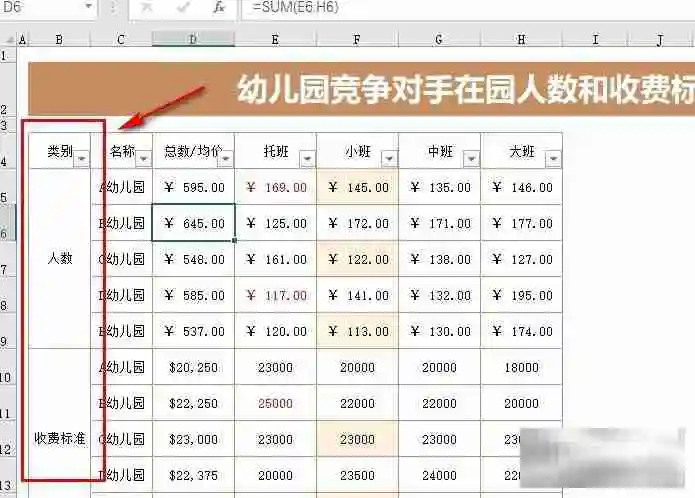Click the Confirm entry checkmark icon
The image size is (695, 498).
184,7
